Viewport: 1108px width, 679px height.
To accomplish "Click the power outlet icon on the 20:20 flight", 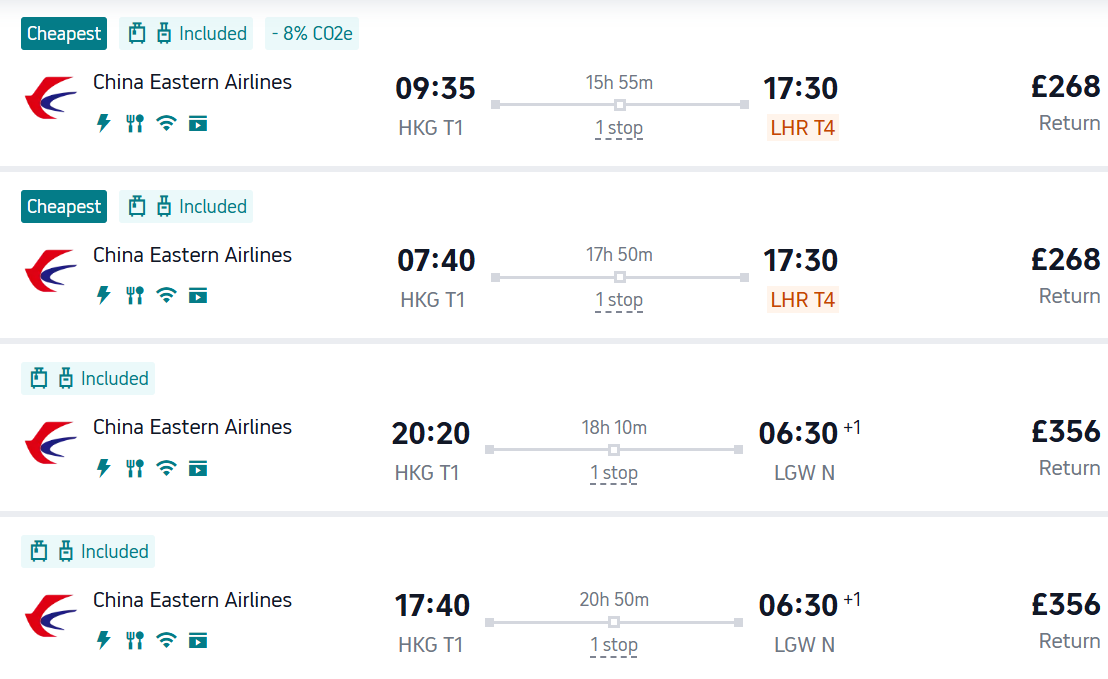I will [x=103, y=468].
